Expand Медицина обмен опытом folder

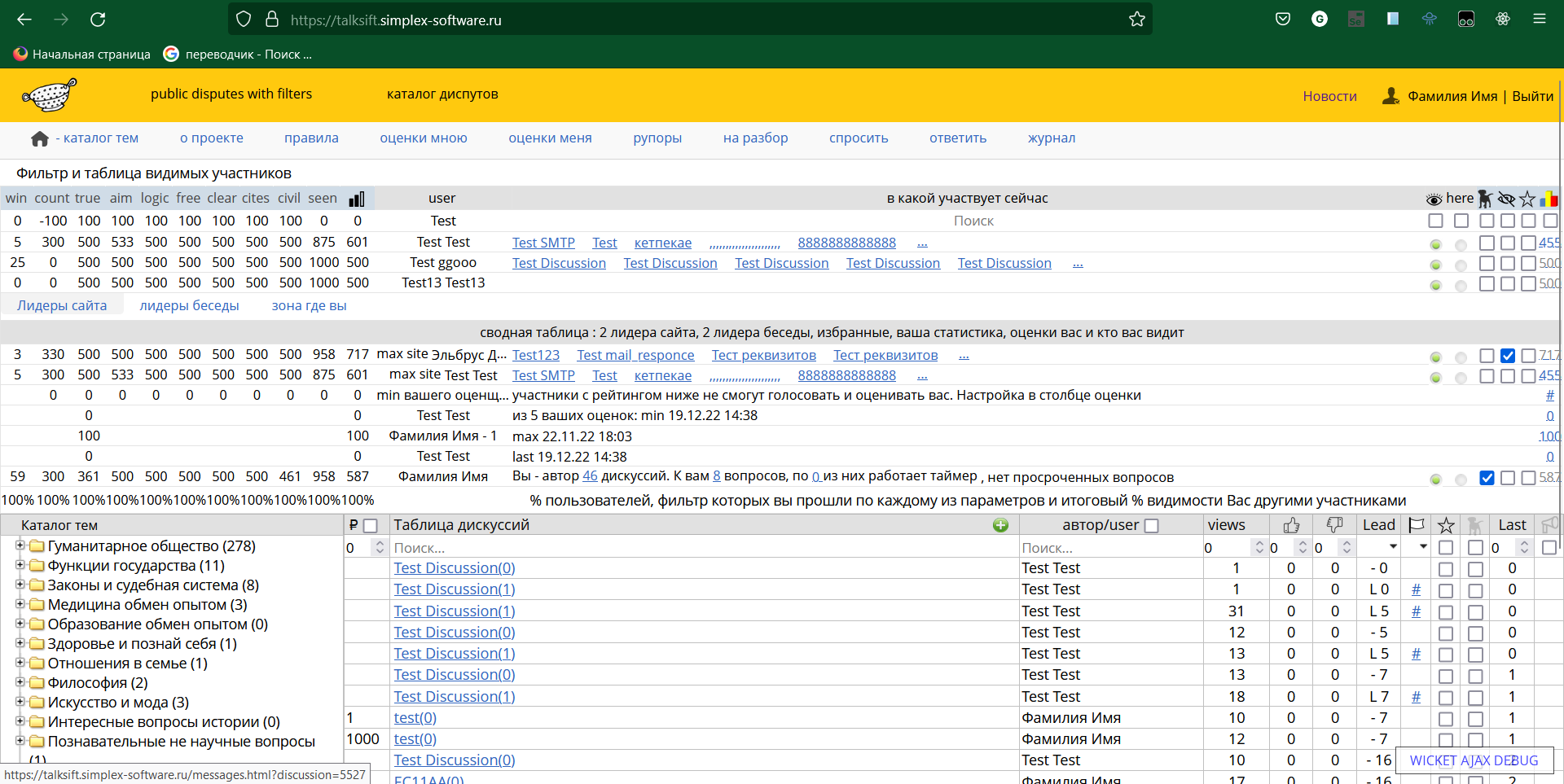(20, 603)
